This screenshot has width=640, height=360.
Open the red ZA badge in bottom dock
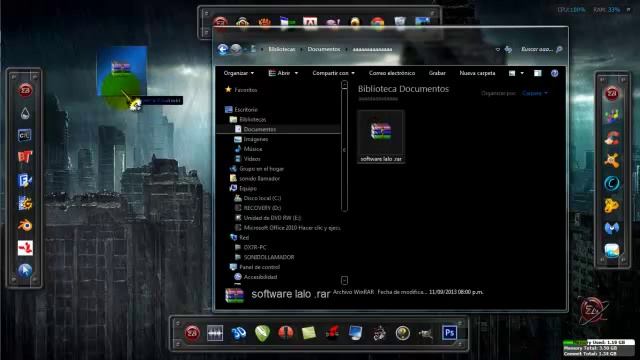coord(192,333)
